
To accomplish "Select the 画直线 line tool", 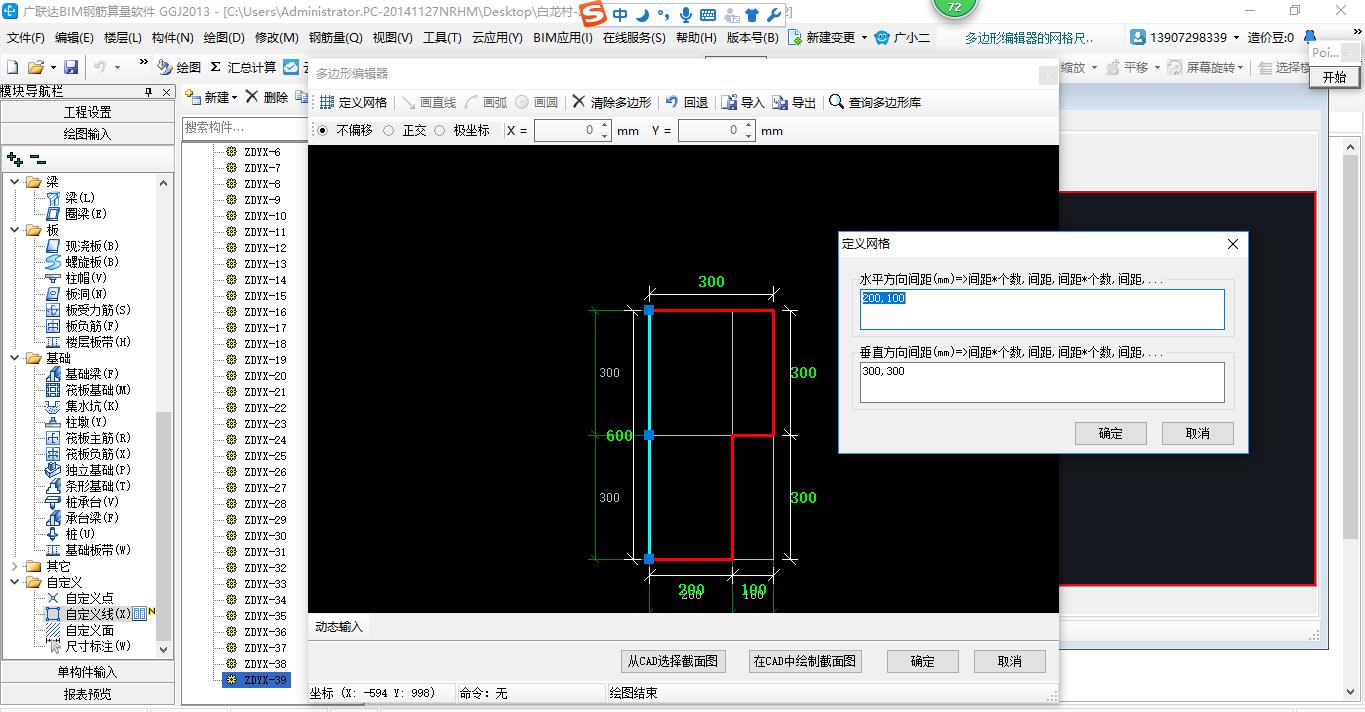I will (429, 102).
